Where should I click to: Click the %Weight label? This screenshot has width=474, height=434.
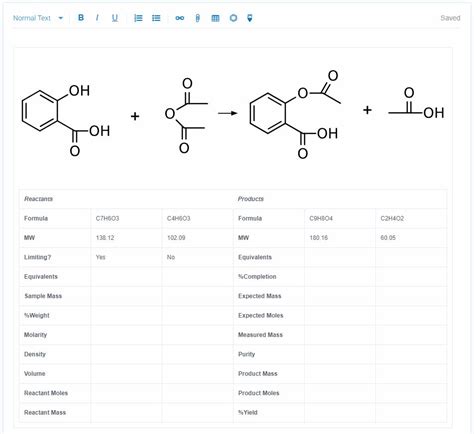(x=37, y=315)
